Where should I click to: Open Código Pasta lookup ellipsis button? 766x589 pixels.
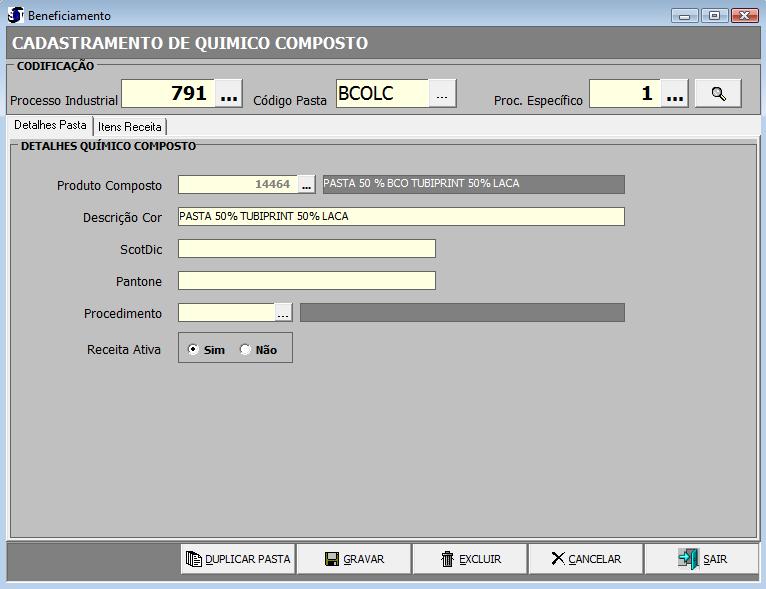[443, 93]
